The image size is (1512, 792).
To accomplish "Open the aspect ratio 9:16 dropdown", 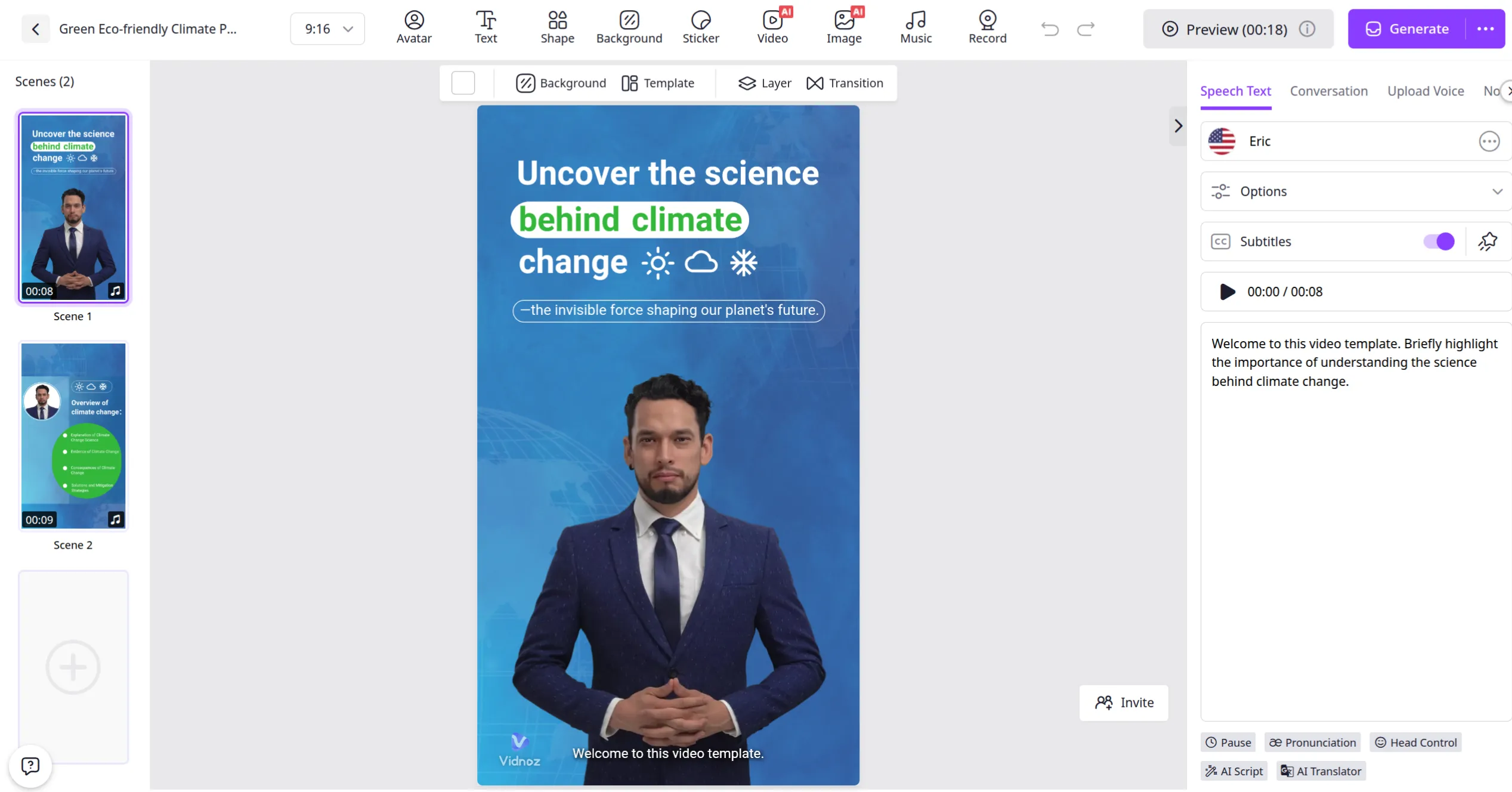I will [x=327, y=28].
